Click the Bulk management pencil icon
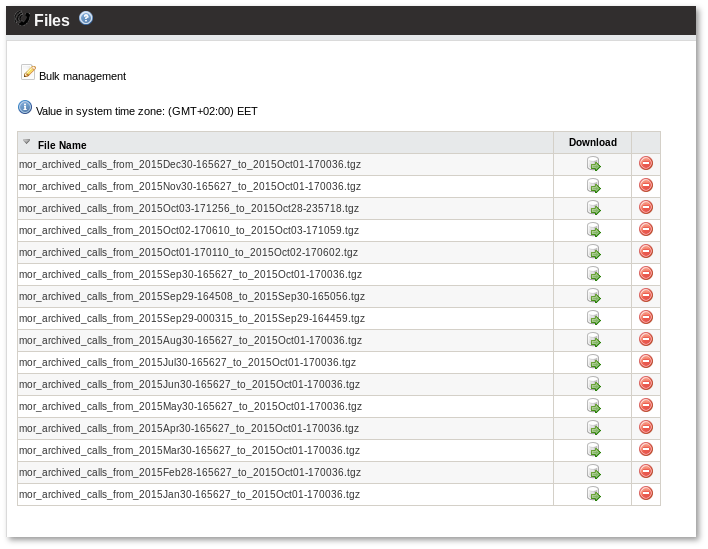Image resolution: width=708 pixels, height=549 pixels. [x=28, y=72]
